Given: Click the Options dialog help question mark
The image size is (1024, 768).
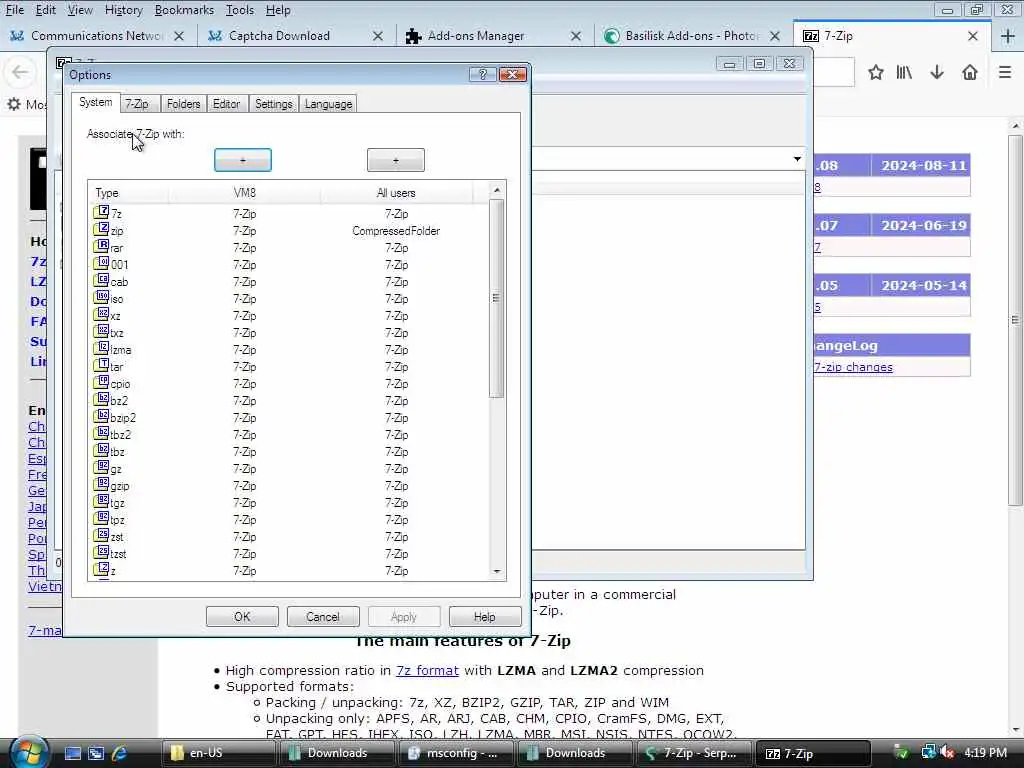Looking at the screenshot, I should click(483, 74).
